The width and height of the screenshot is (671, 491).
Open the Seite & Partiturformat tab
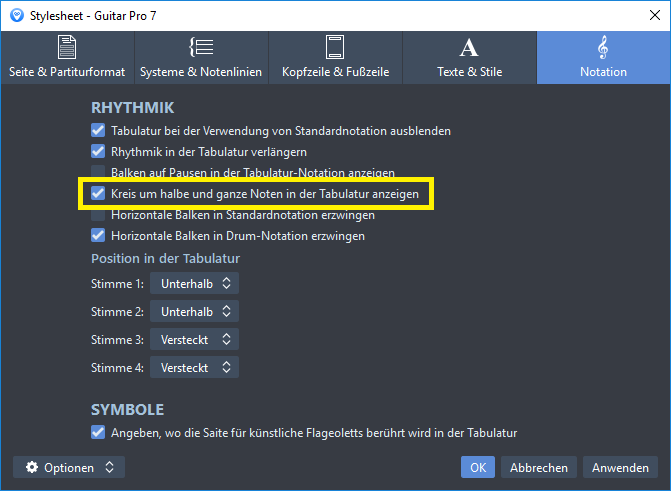click(x=67, y=57)
